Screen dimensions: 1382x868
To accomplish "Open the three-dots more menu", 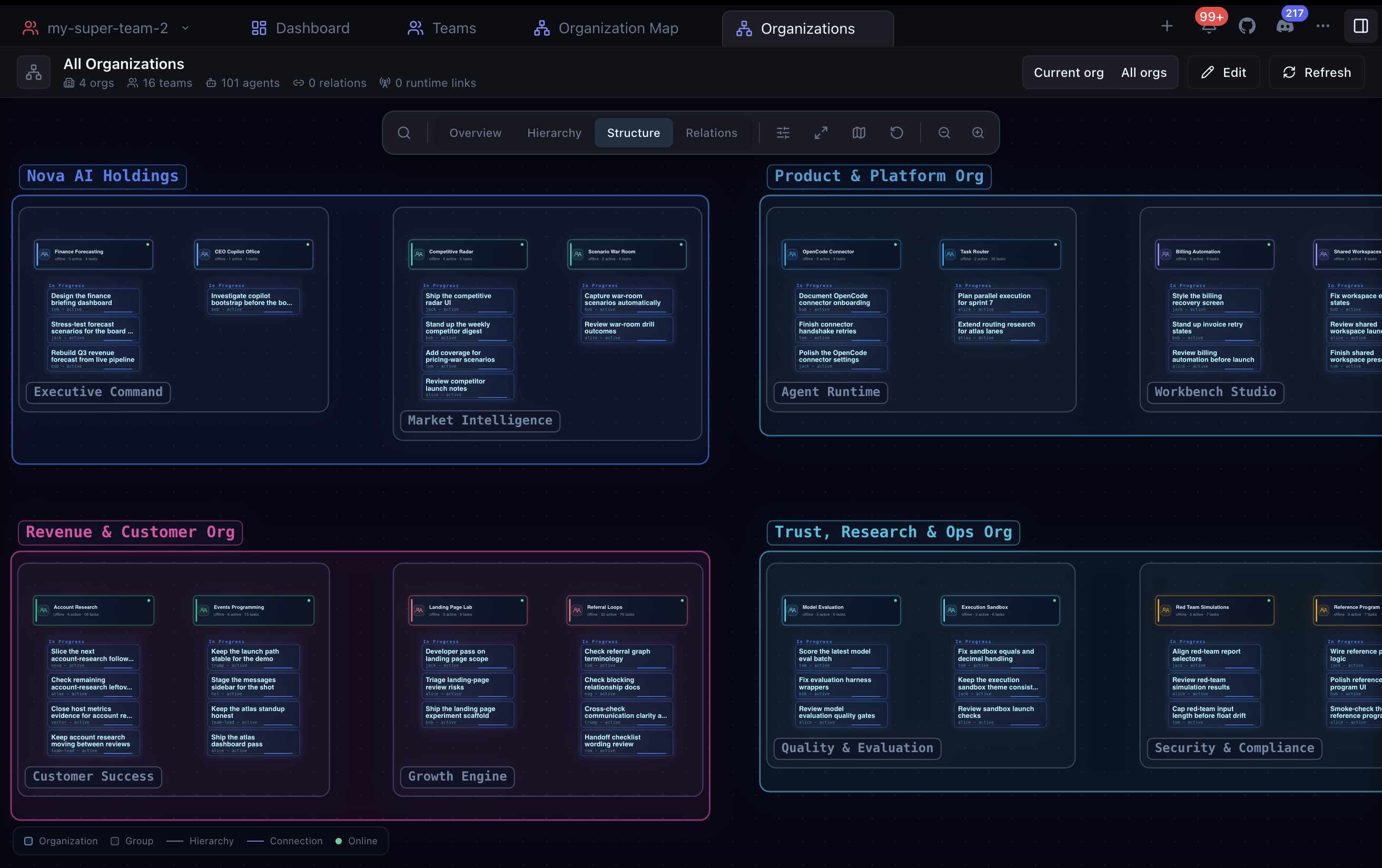I will [x=1322, y=26].
